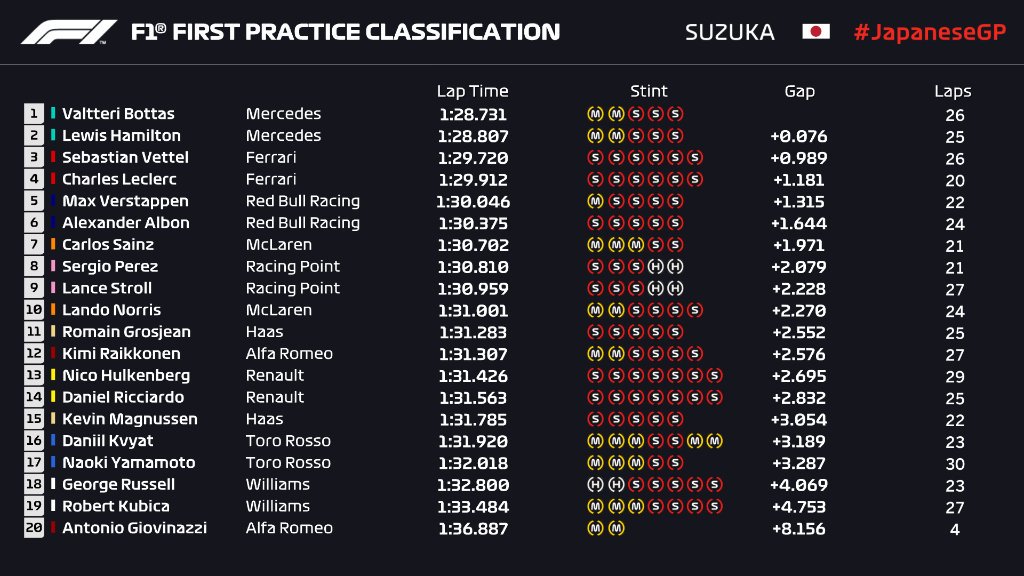Click the F1 logo
The image size is (1024, 576).
(x=70, y=32)
